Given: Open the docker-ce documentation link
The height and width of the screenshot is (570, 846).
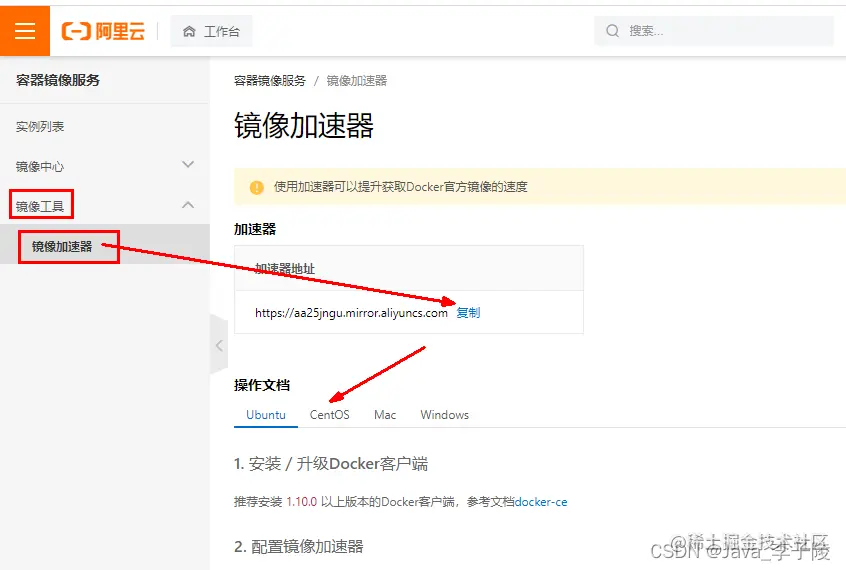Looking at the screenshot, I should [x=541, y=502].
